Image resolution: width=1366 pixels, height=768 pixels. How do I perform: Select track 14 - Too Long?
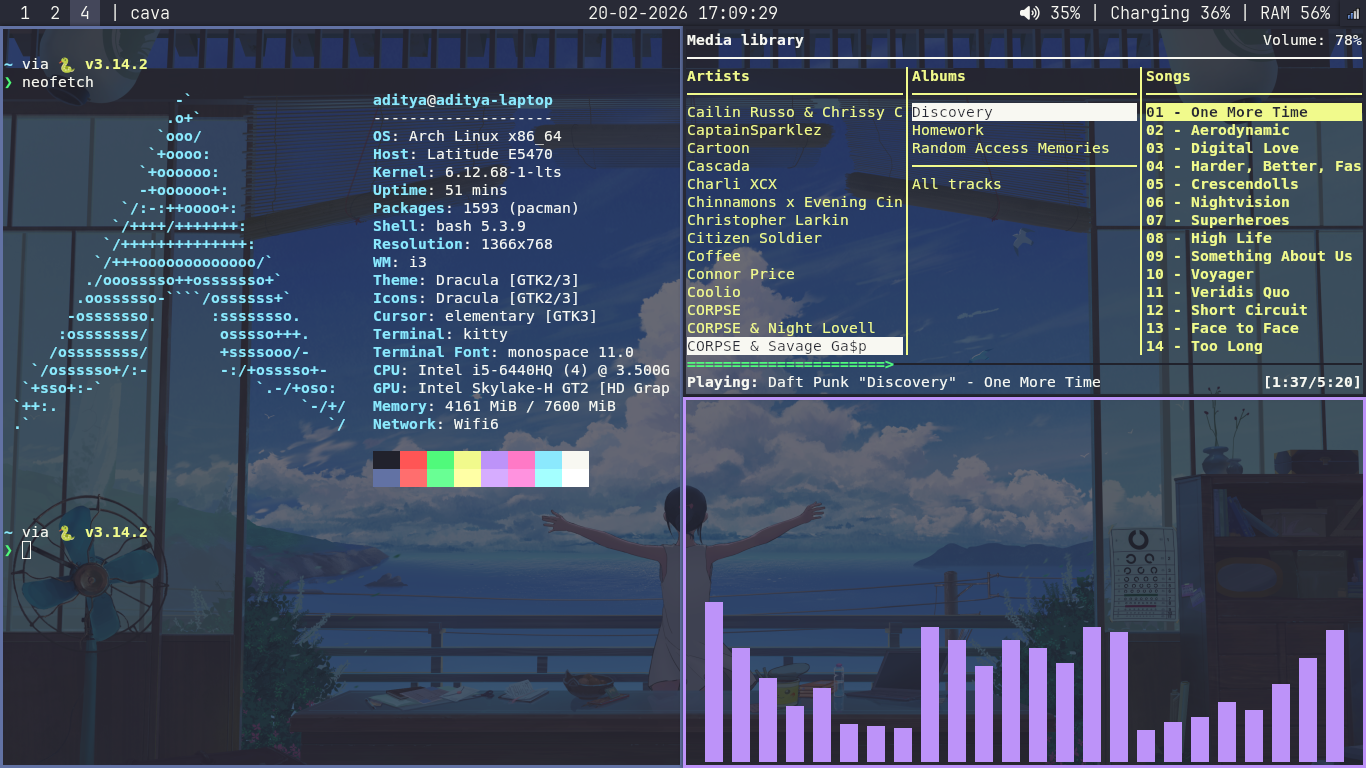click(x=1204, y=346)
